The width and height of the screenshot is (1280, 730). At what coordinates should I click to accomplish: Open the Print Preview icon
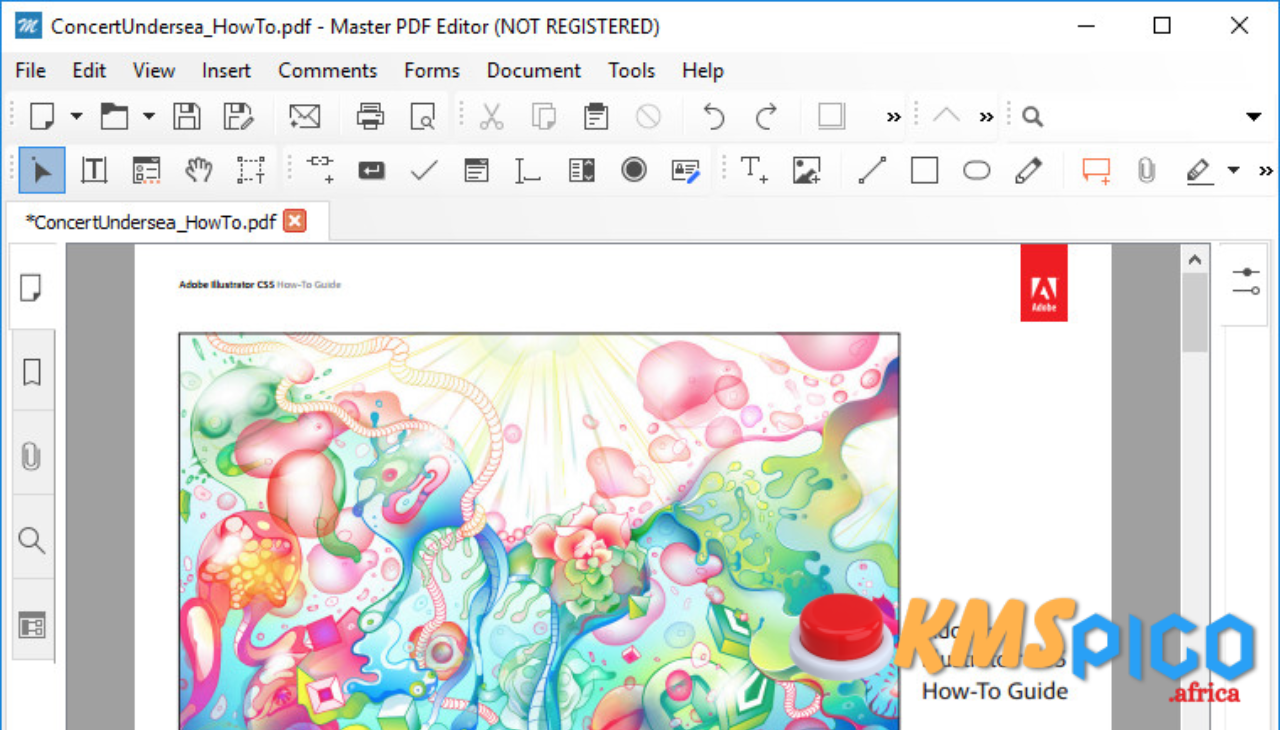tap(423, 117)
